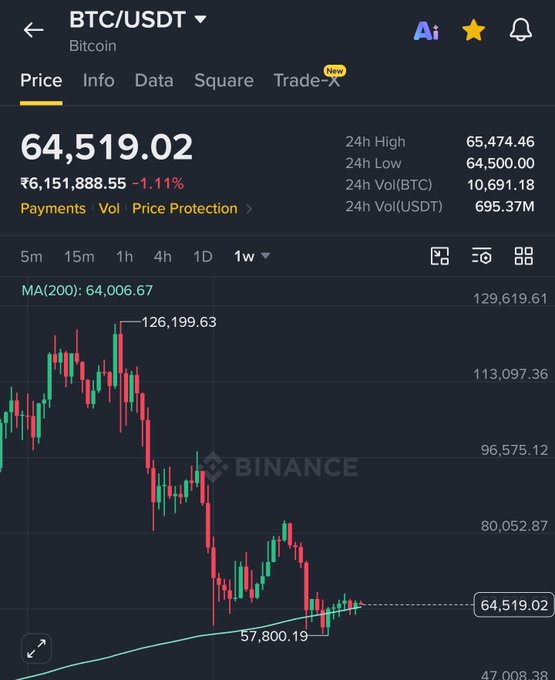
Task: Tap the Price Protection link
Action: tap(185, 209)
